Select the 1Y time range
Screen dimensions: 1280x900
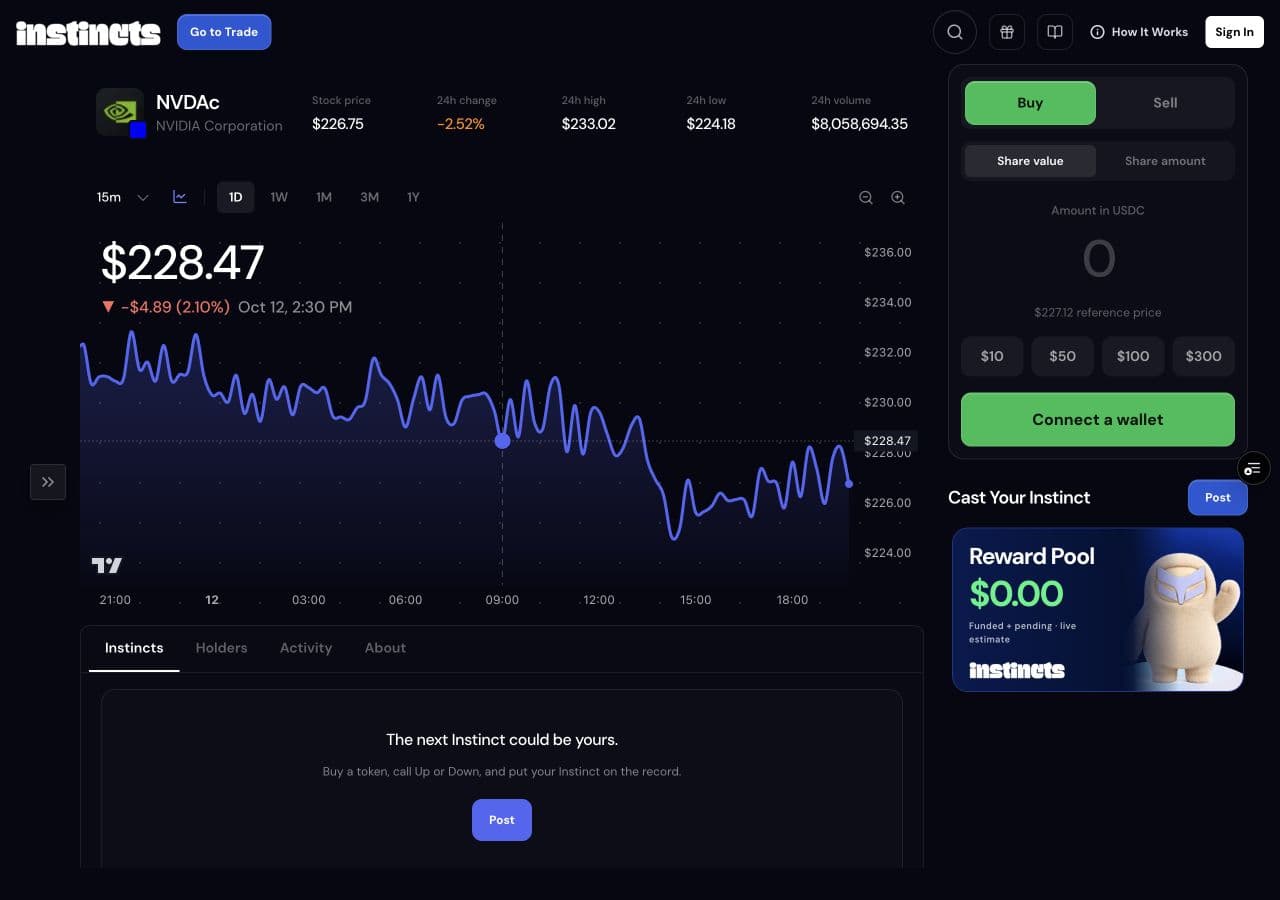[x=413, y=197]
